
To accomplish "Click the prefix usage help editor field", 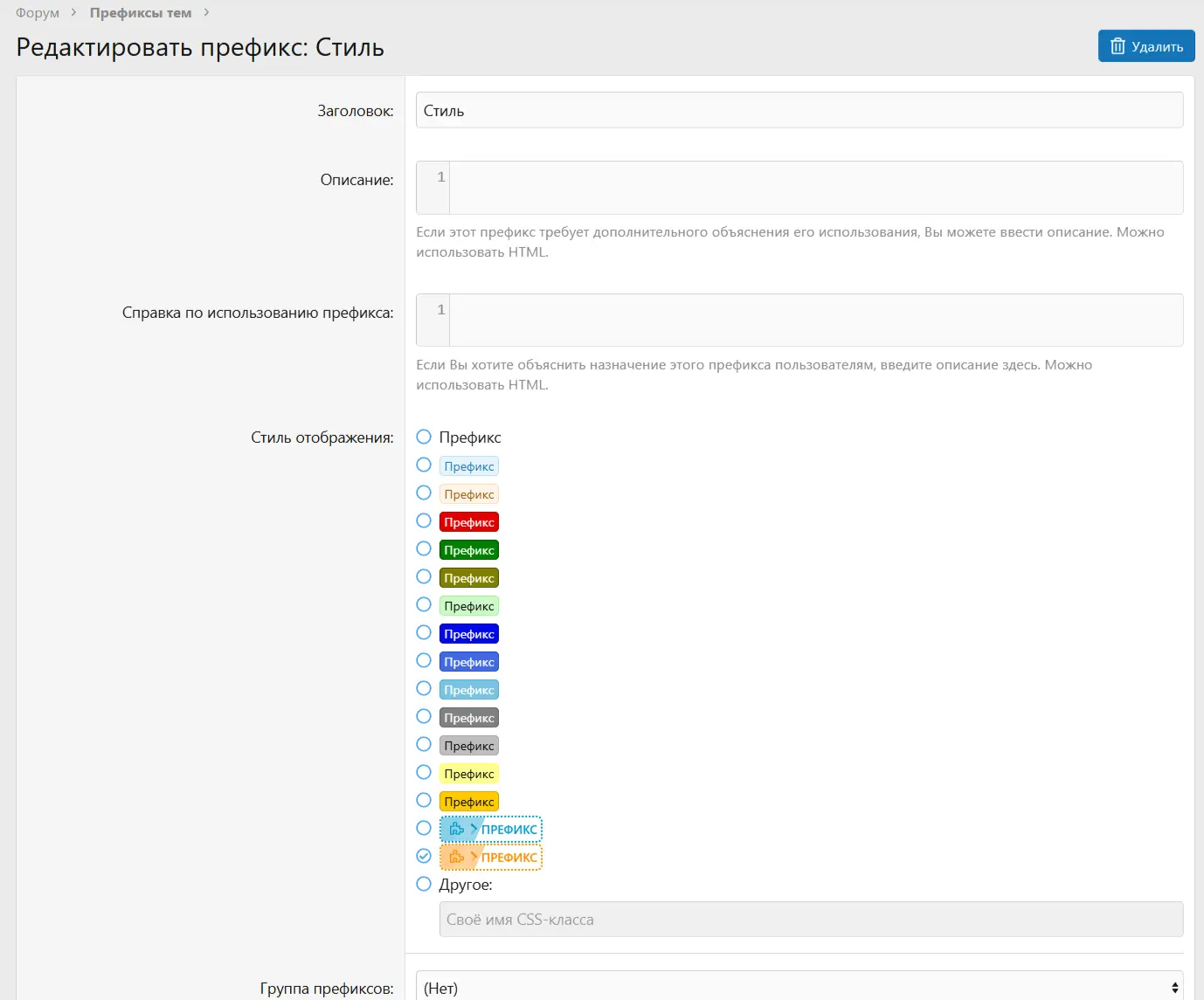I will tap(814, 321).
